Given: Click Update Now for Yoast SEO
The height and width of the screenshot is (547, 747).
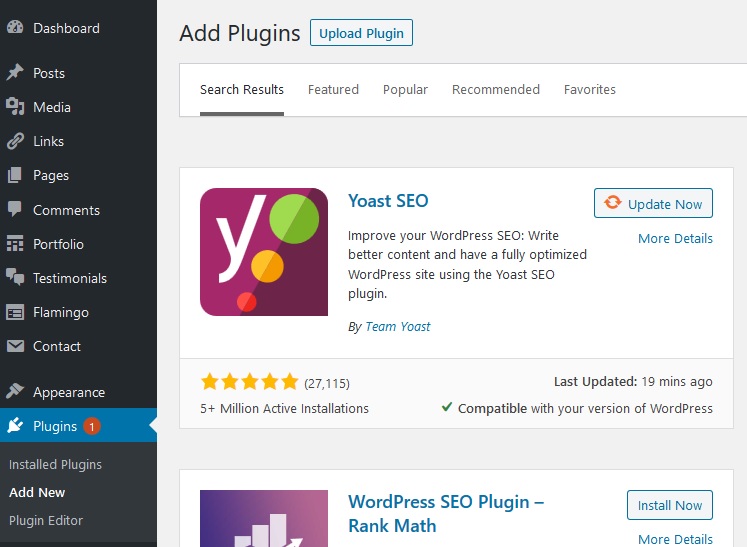Looking at the screenshot, I should 653,203.
